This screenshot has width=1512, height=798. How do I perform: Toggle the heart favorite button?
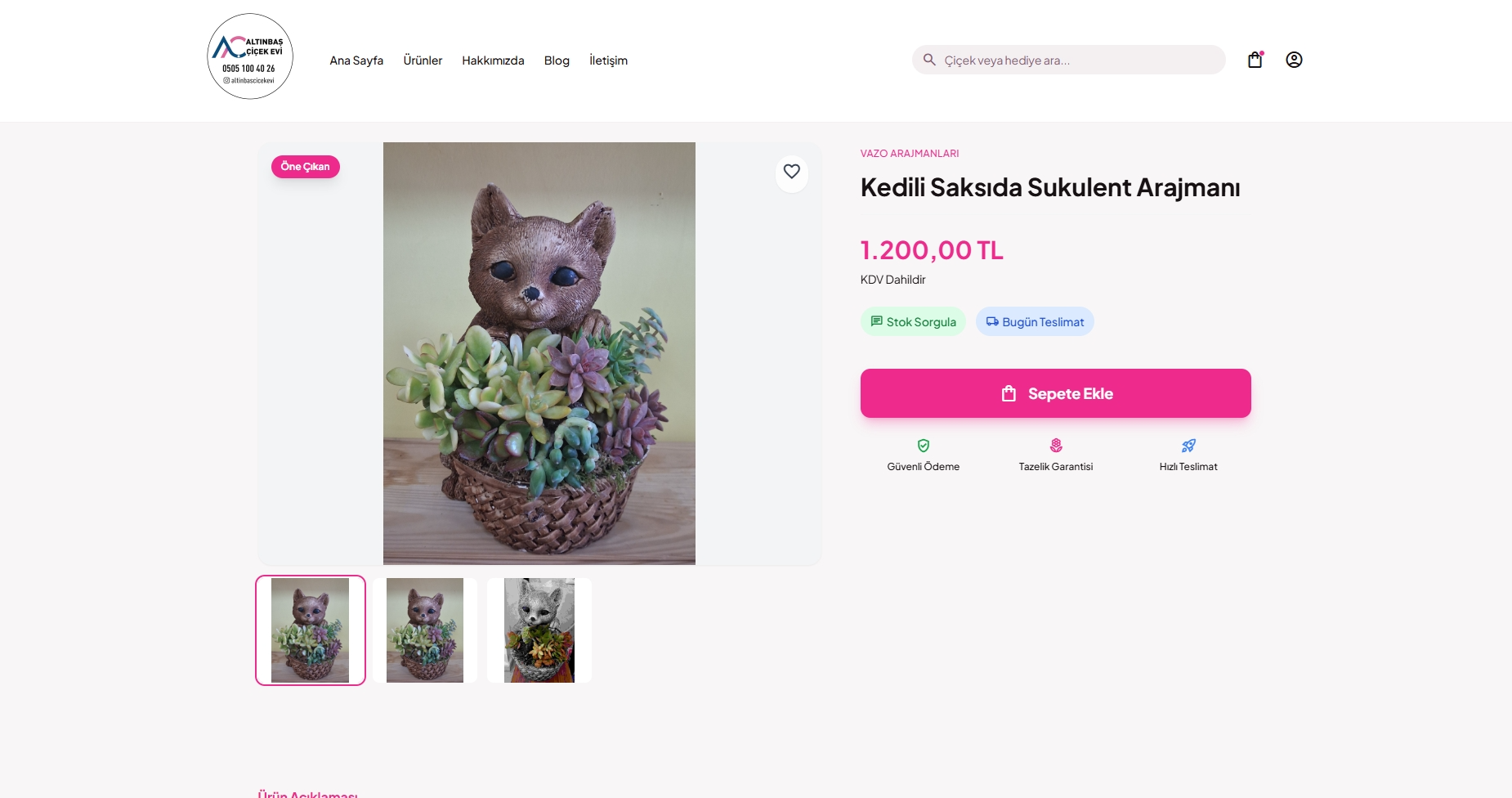click(x=791, y=172)
